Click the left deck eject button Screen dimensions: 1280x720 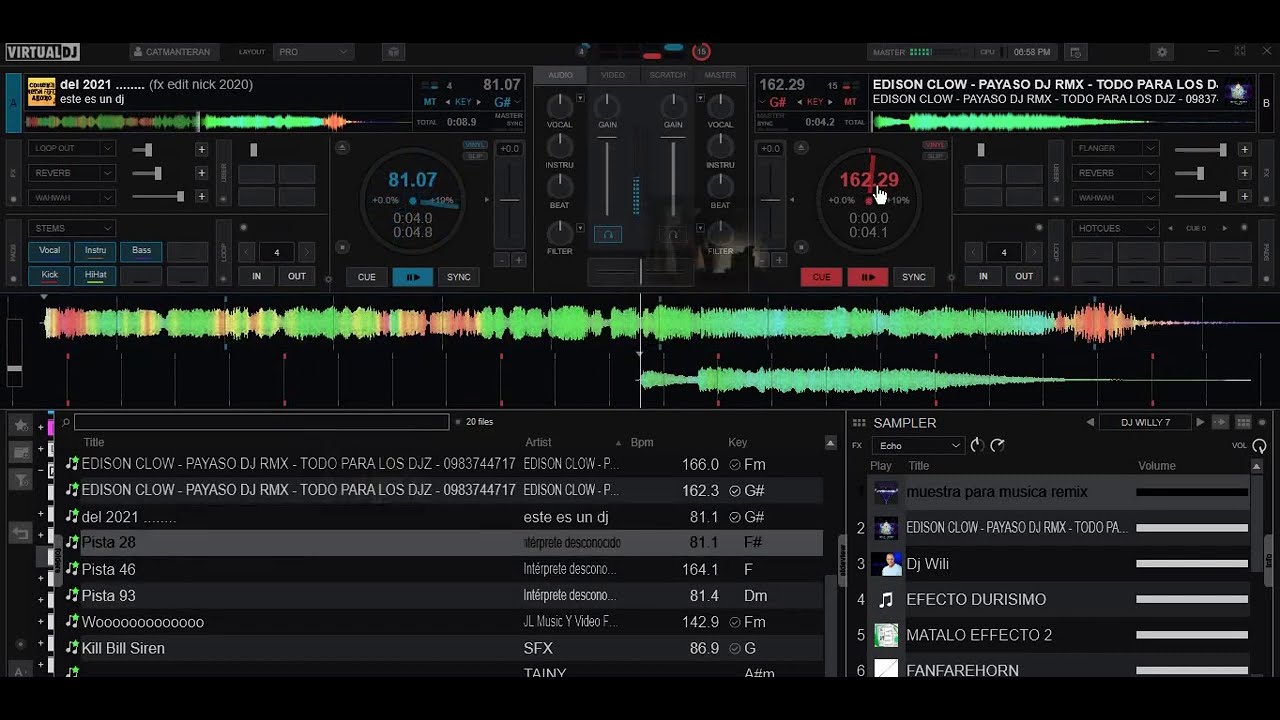click(x=342, y=148)
